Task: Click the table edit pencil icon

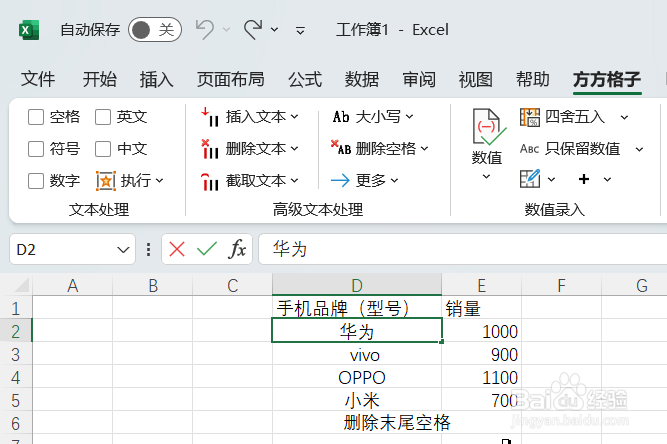Action: click(x=530, y=179)
